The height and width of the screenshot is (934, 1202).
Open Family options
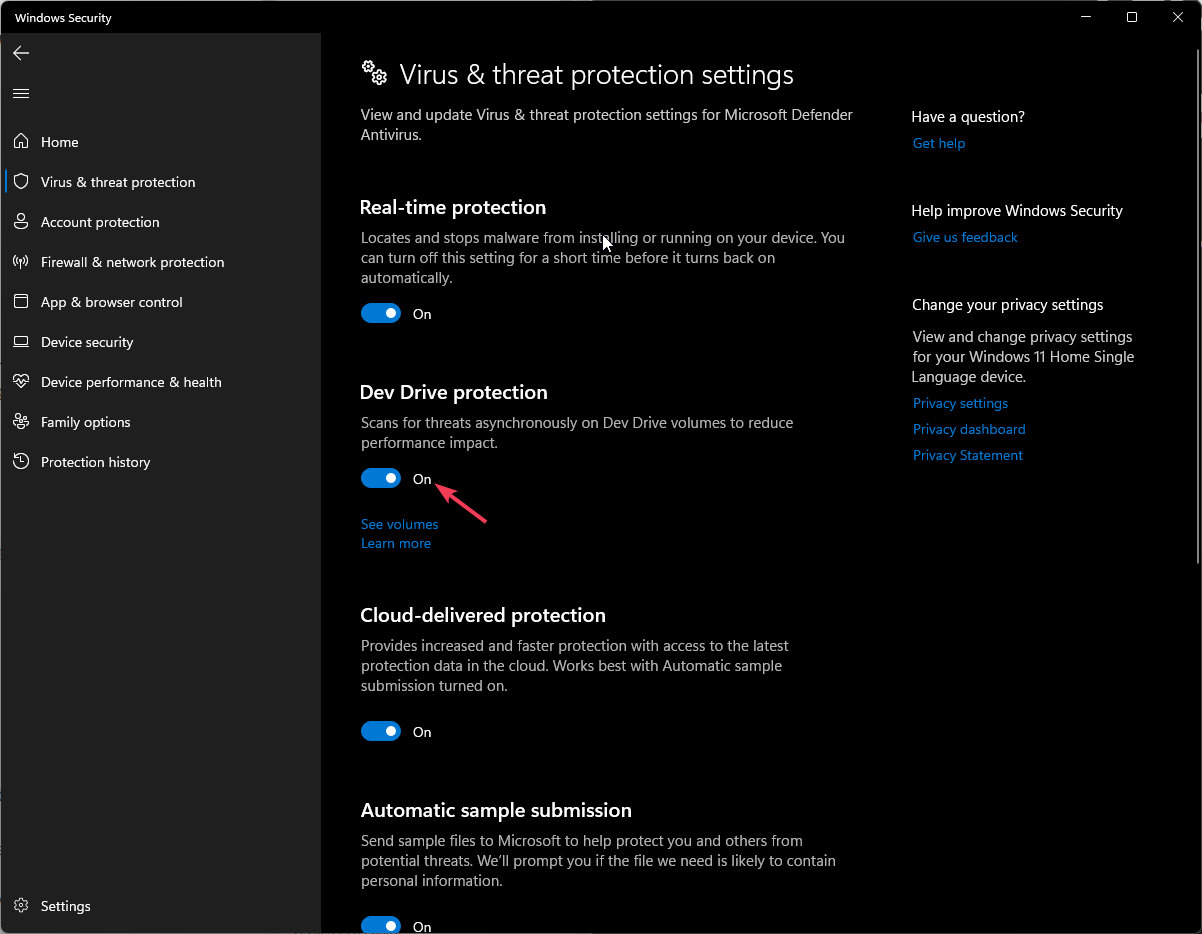click(85, 421)
